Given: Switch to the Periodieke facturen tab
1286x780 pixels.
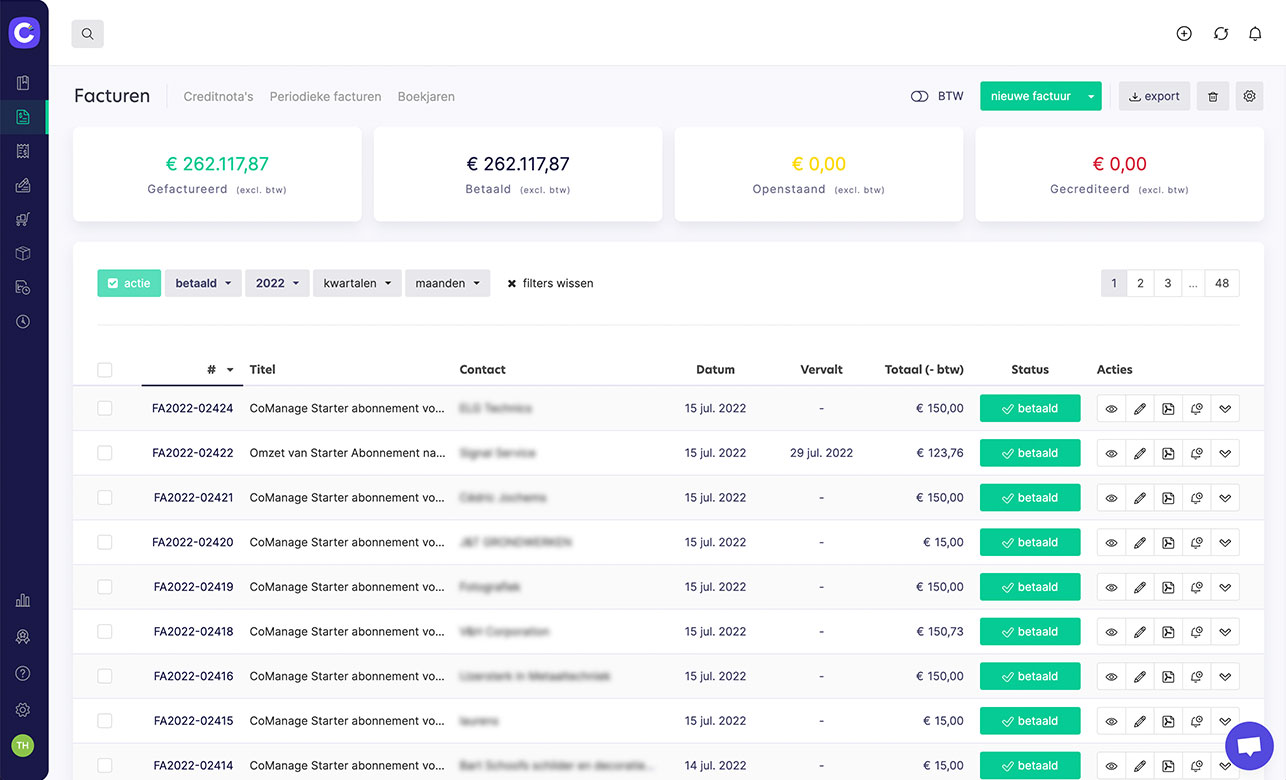Looking at the screenshot, I should point(325,97).
